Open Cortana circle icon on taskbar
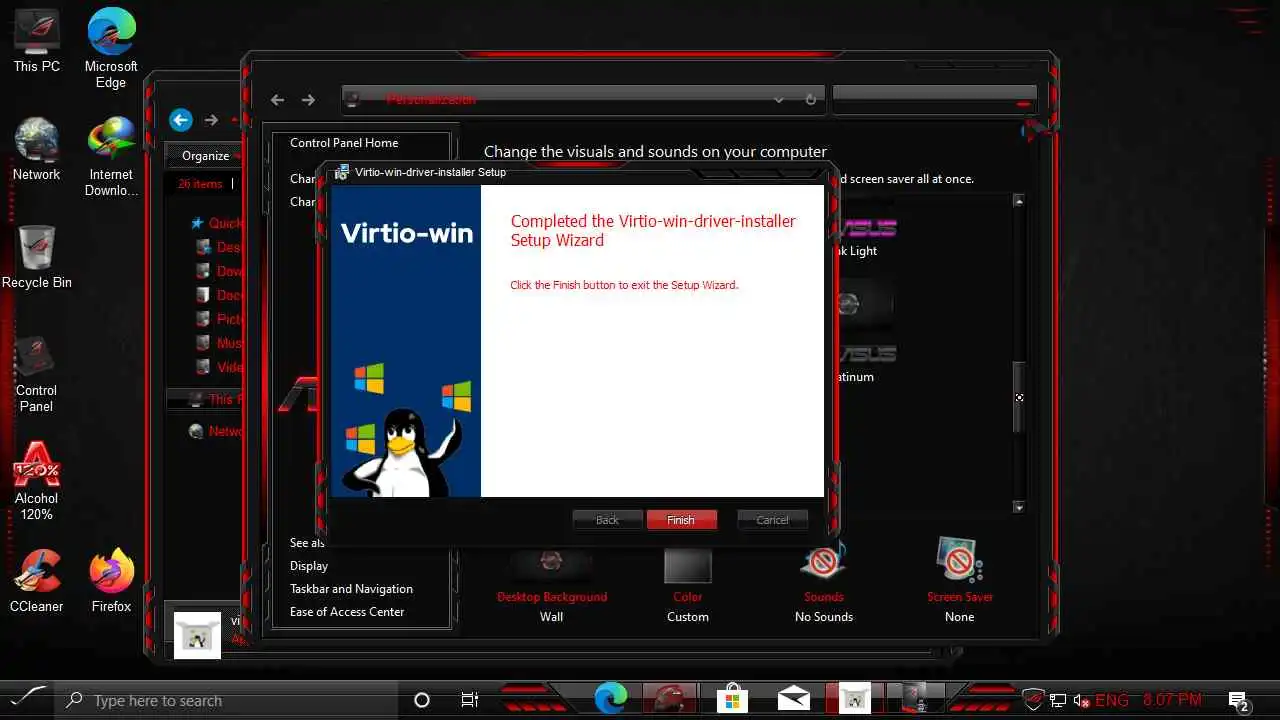The width and height of the screenshot is (1280, 720). point(422,700)
